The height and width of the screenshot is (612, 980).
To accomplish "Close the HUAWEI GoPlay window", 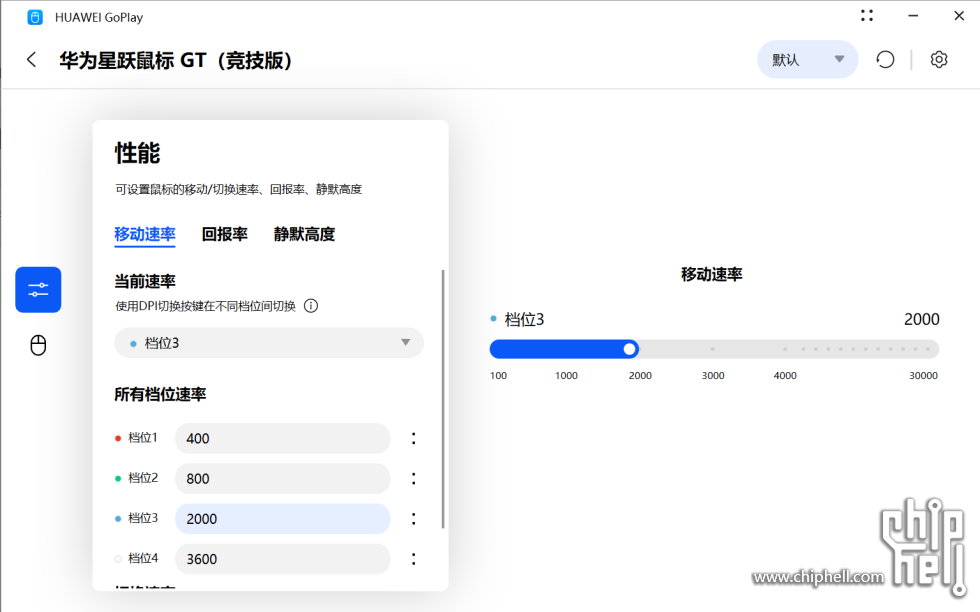I will click(x=959, y=16).
